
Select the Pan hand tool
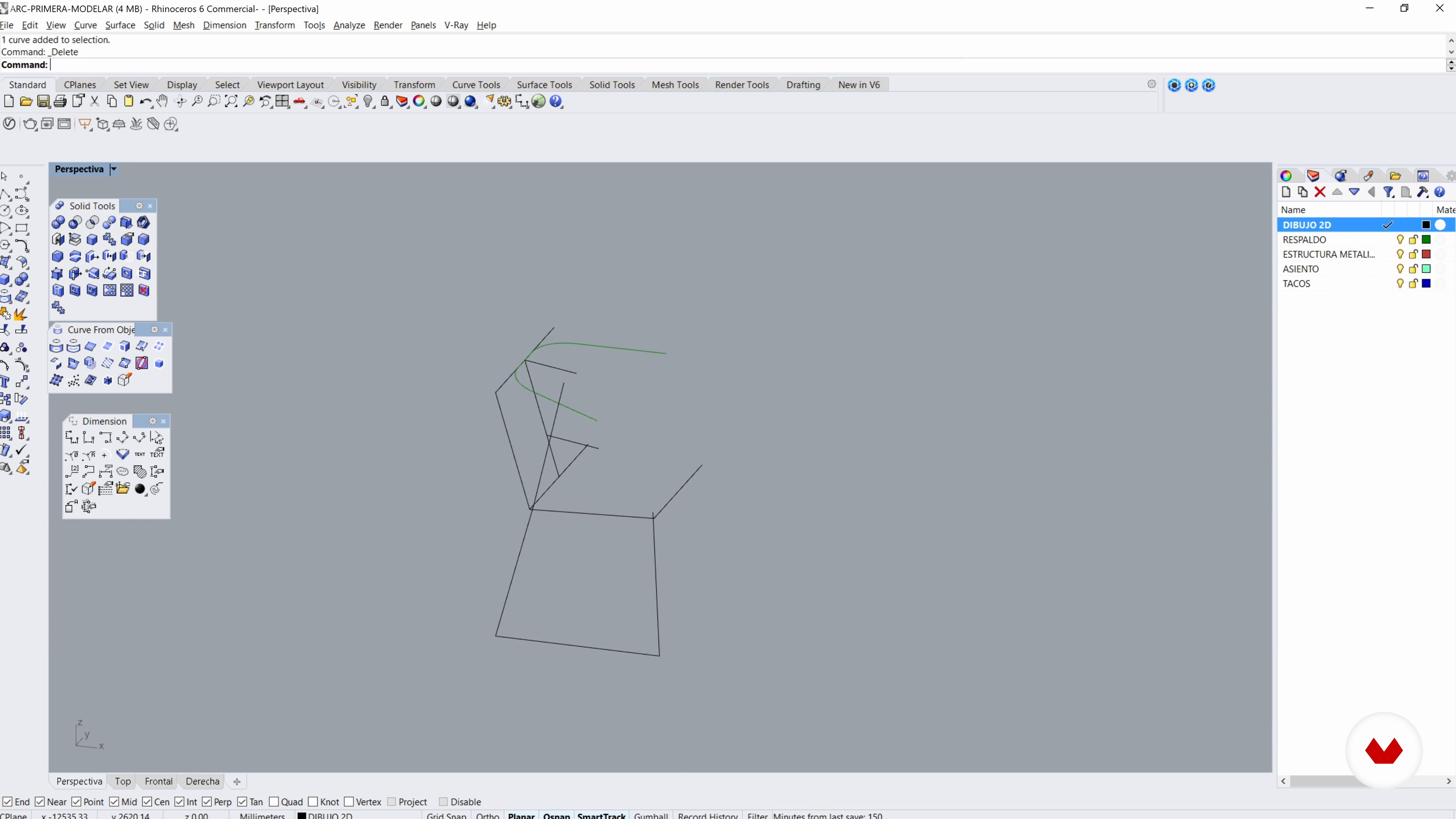pyautogui.click(x=163, y=101)
